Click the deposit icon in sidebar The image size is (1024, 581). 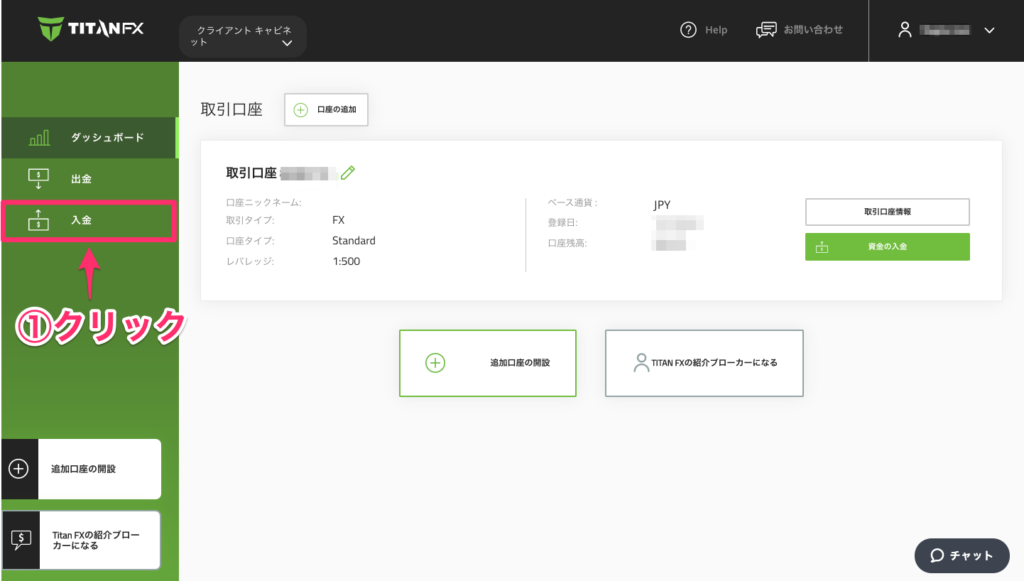coord(39,220)
